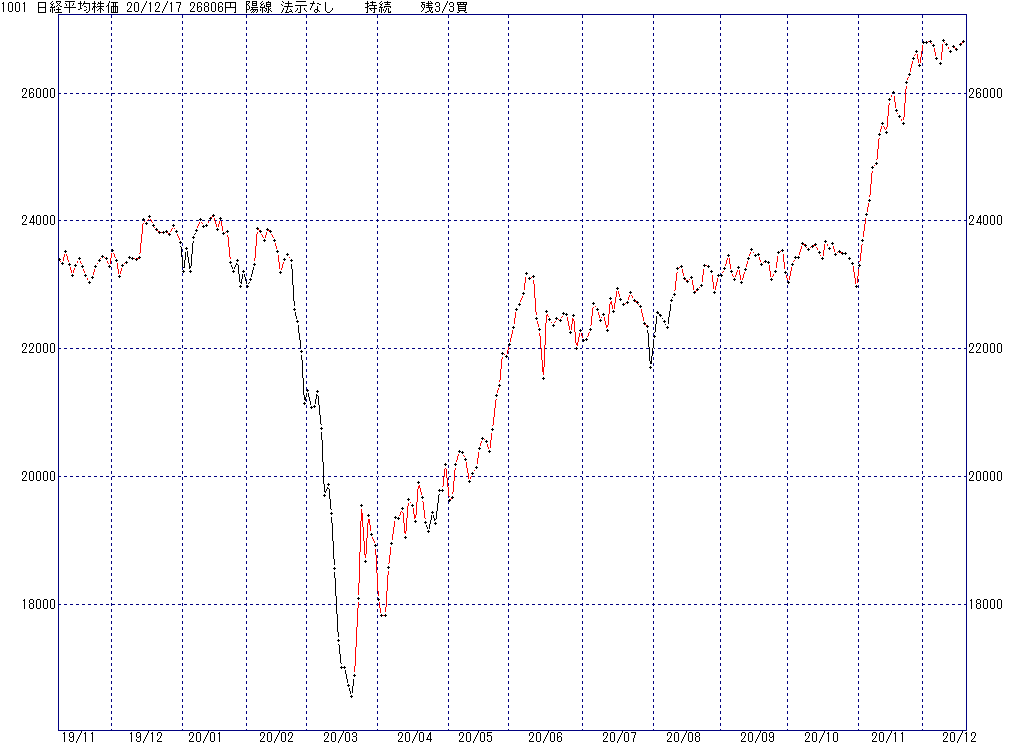Image resolution: width=1024 pixels, height=745 pixels.
Task: Select the 19/11 label on time axis
Action: (77, 737)
